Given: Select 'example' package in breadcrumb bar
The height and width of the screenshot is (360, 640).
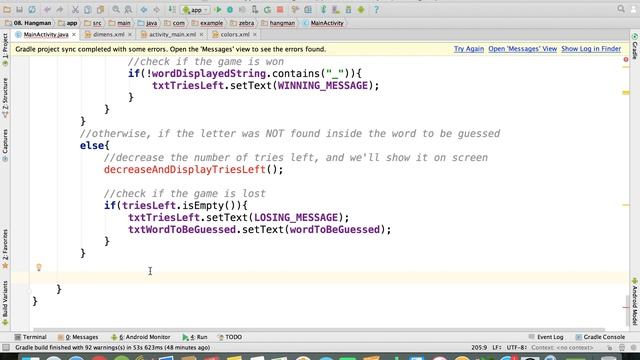Looking at the screenshot, I should pos(207,23).
